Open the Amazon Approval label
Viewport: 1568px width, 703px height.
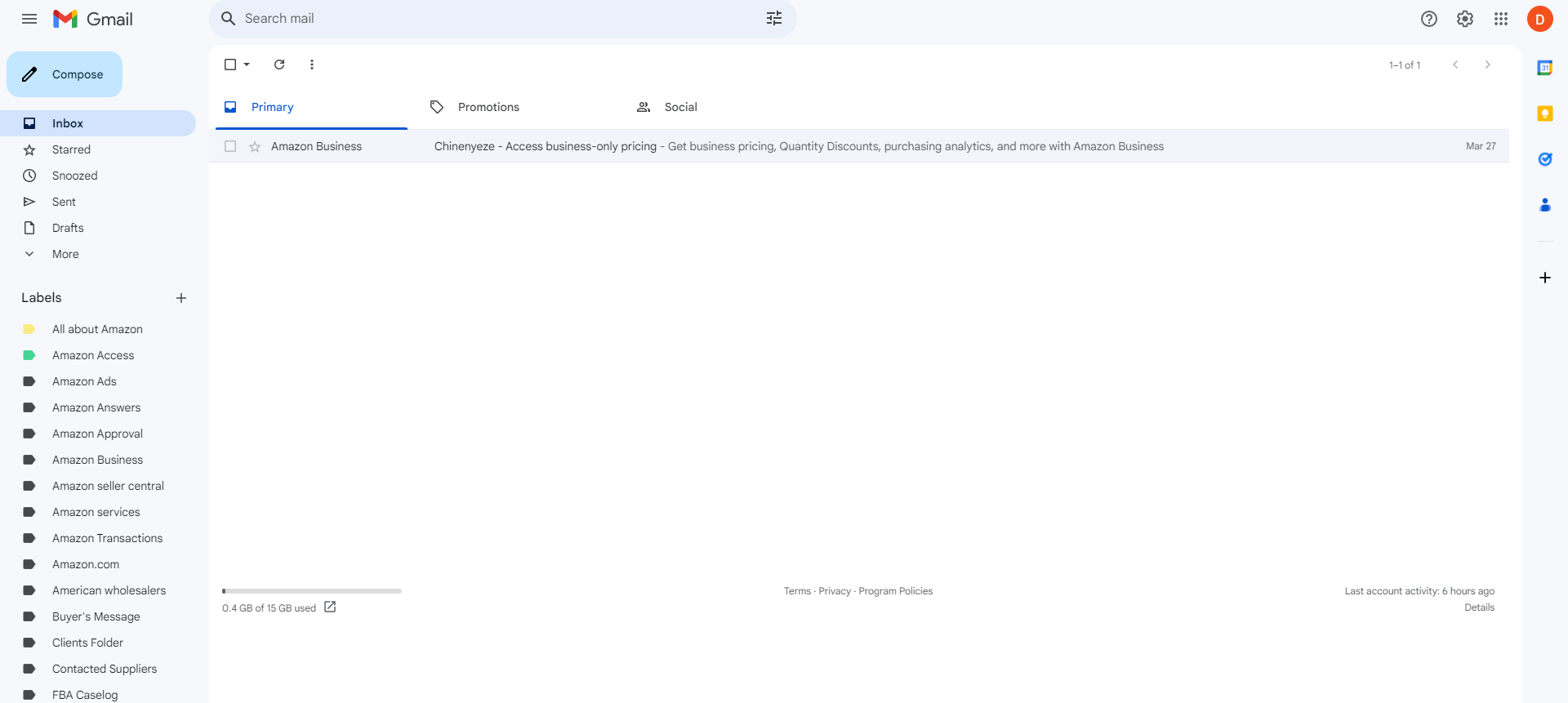(98, 434)
